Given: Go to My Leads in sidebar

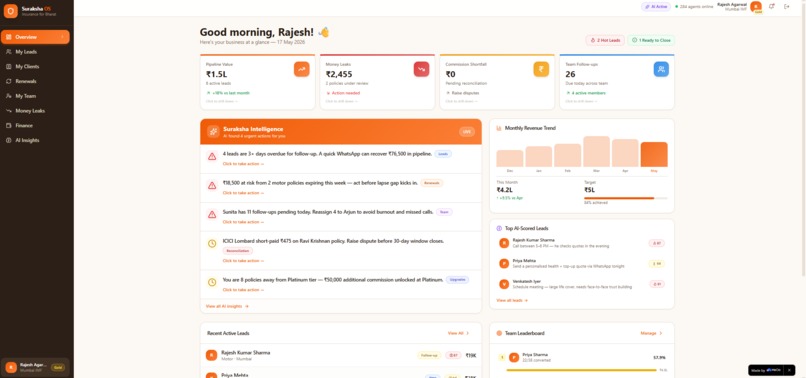Looking at the screenshot, I should [35, 52].
